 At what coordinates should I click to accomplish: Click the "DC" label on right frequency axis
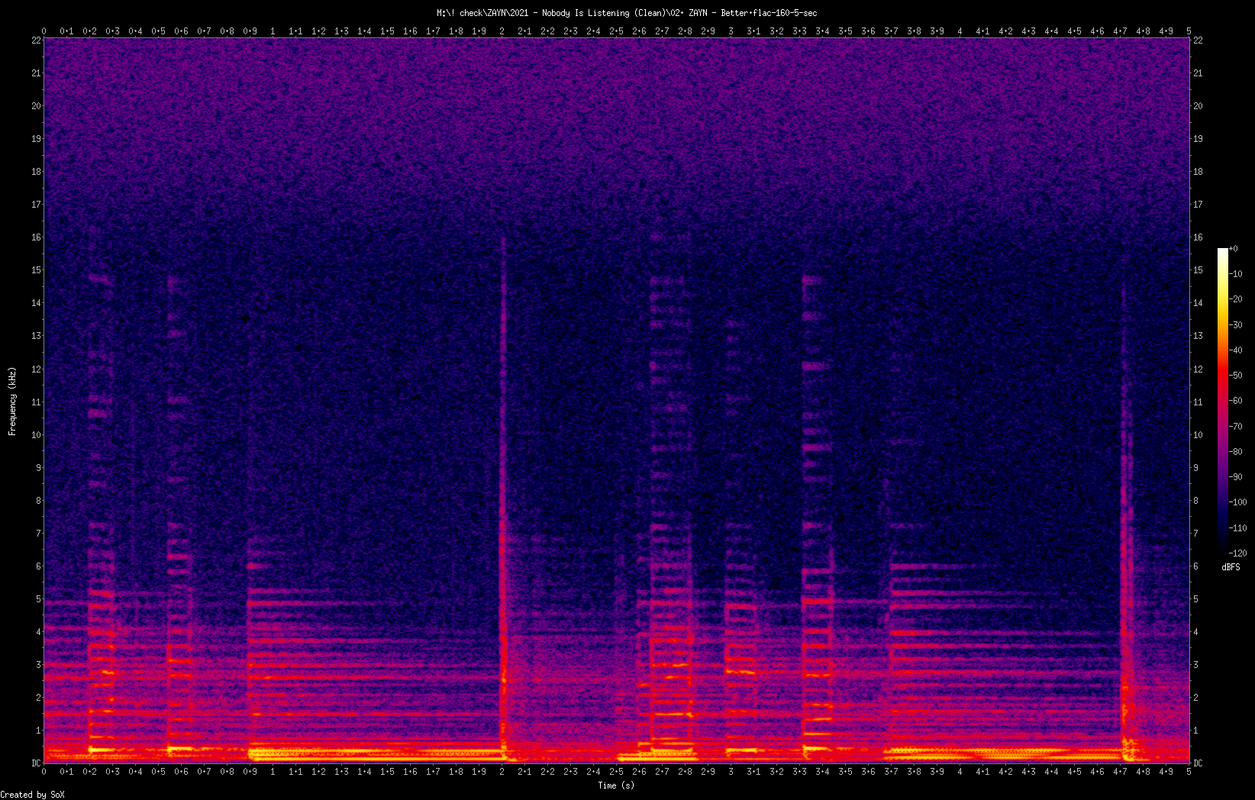(x=1198, y=763)
